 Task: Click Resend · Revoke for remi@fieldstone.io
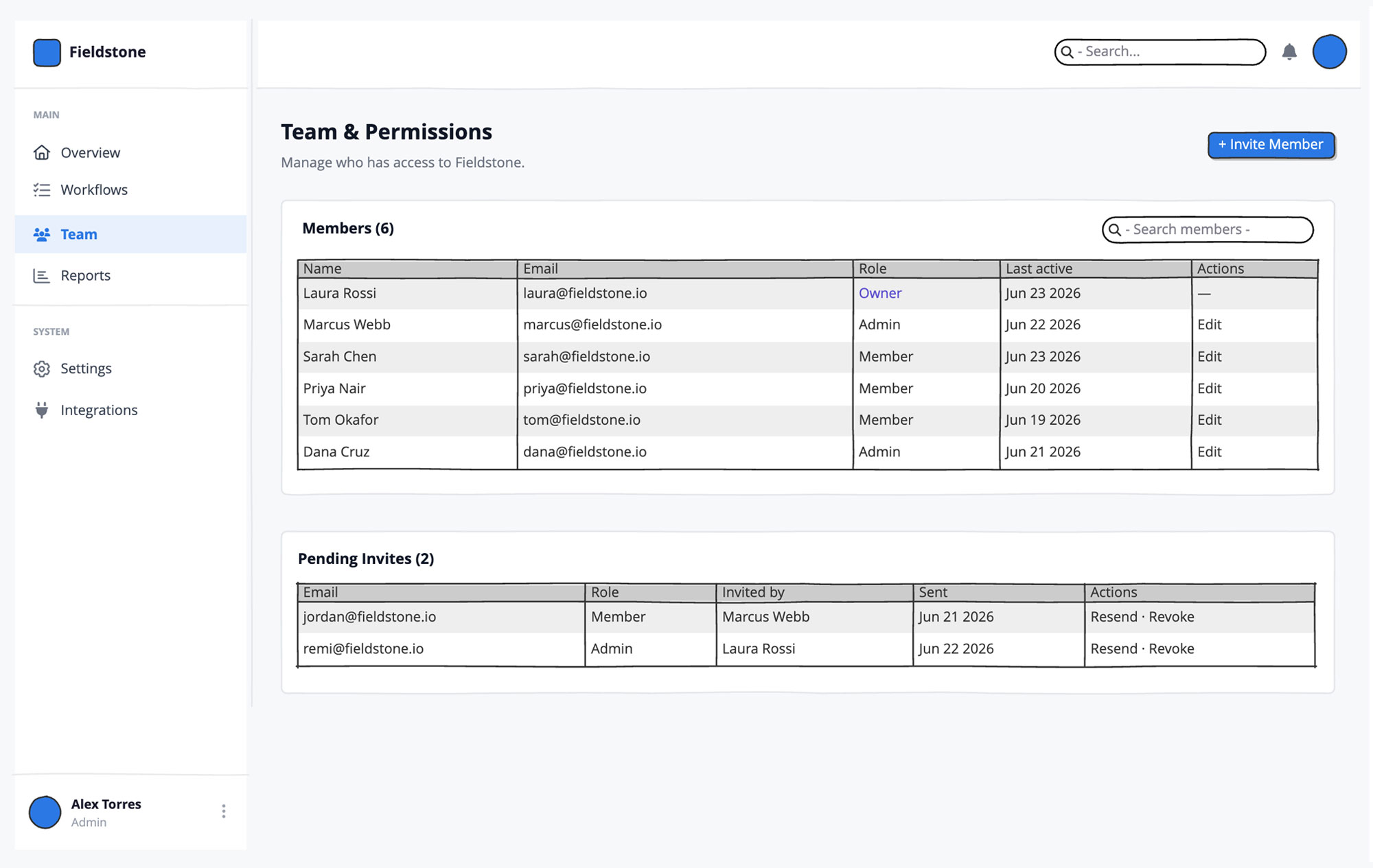click(x=1142, y=649)
